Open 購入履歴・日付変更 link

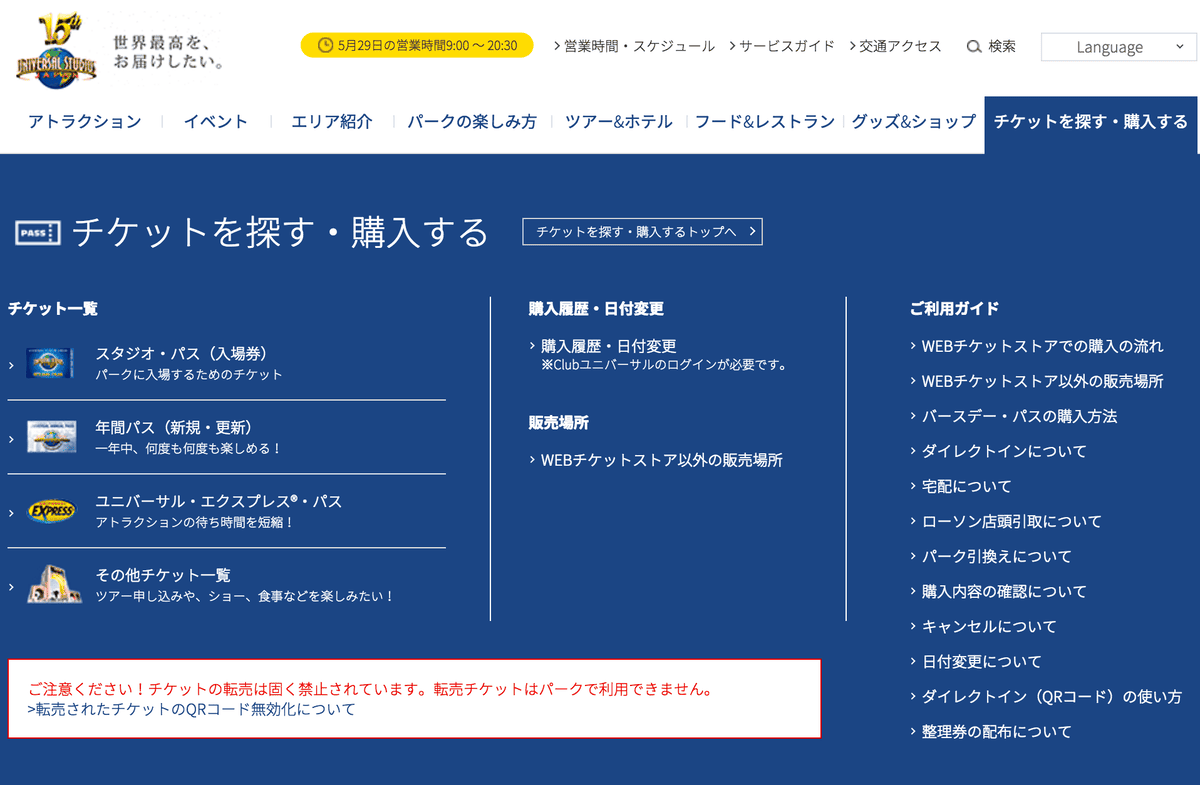pos(608,346)
